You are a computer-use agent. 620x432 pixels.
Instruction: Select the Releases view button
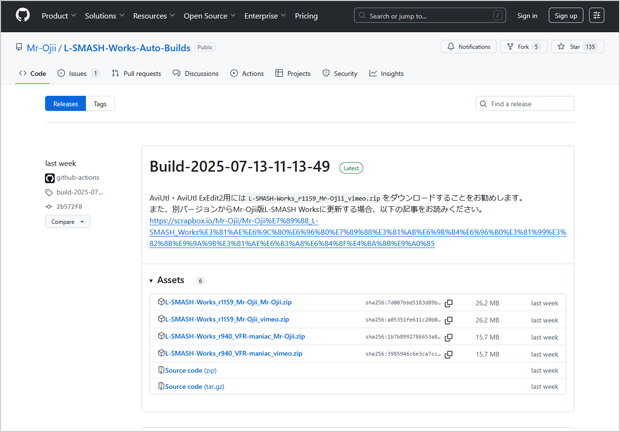point(65,104)
